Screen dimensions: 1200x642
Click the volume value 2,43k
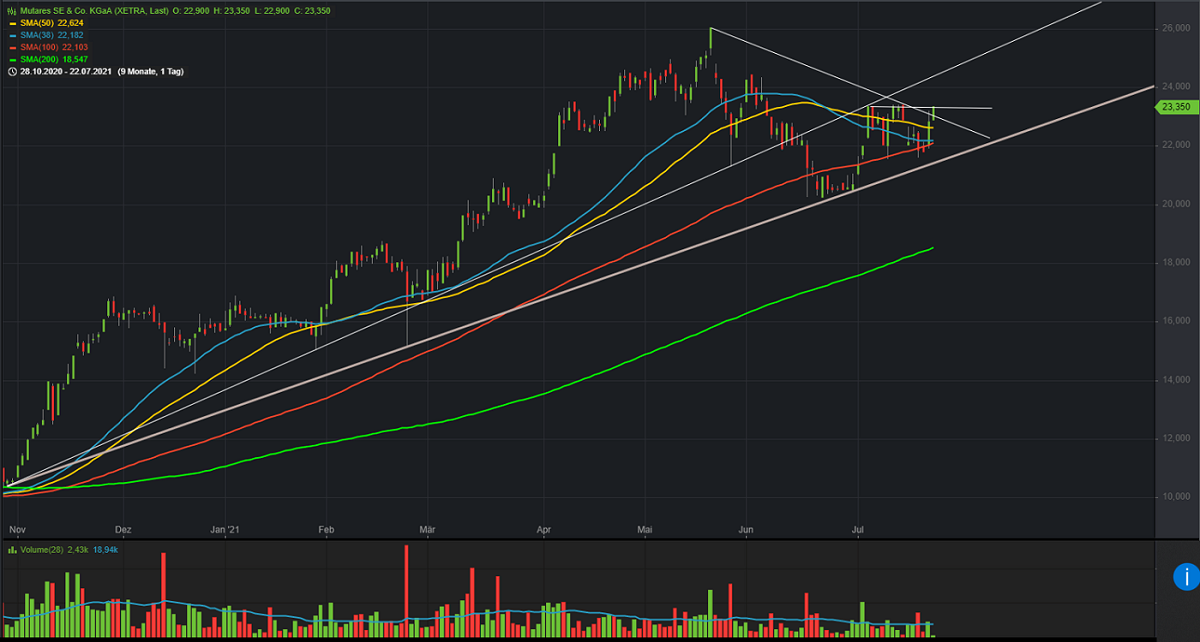[77, 549]
